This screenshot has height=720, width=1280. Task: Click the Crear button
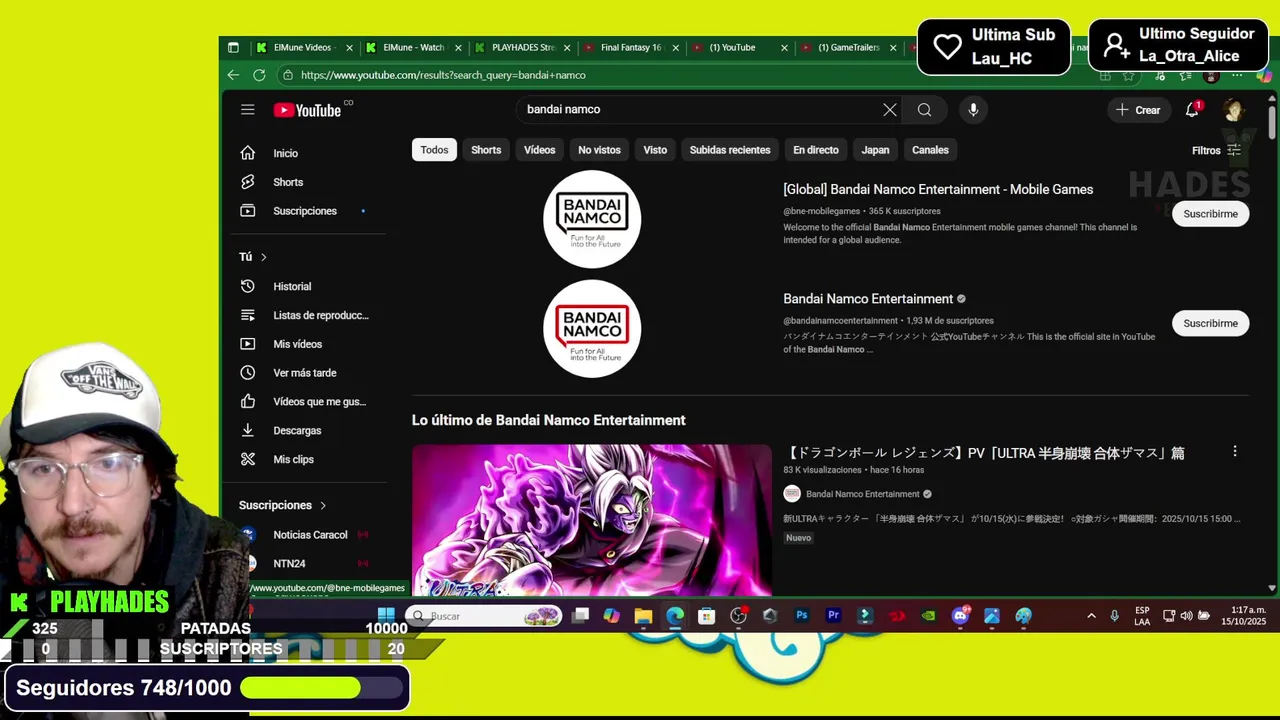[x=1138, y=110]
